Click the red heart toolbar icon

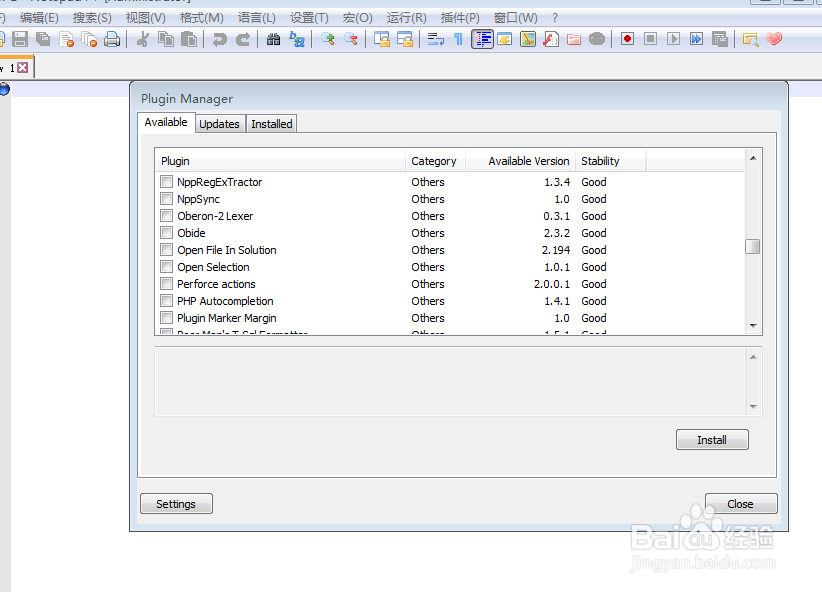click(774, 39)
